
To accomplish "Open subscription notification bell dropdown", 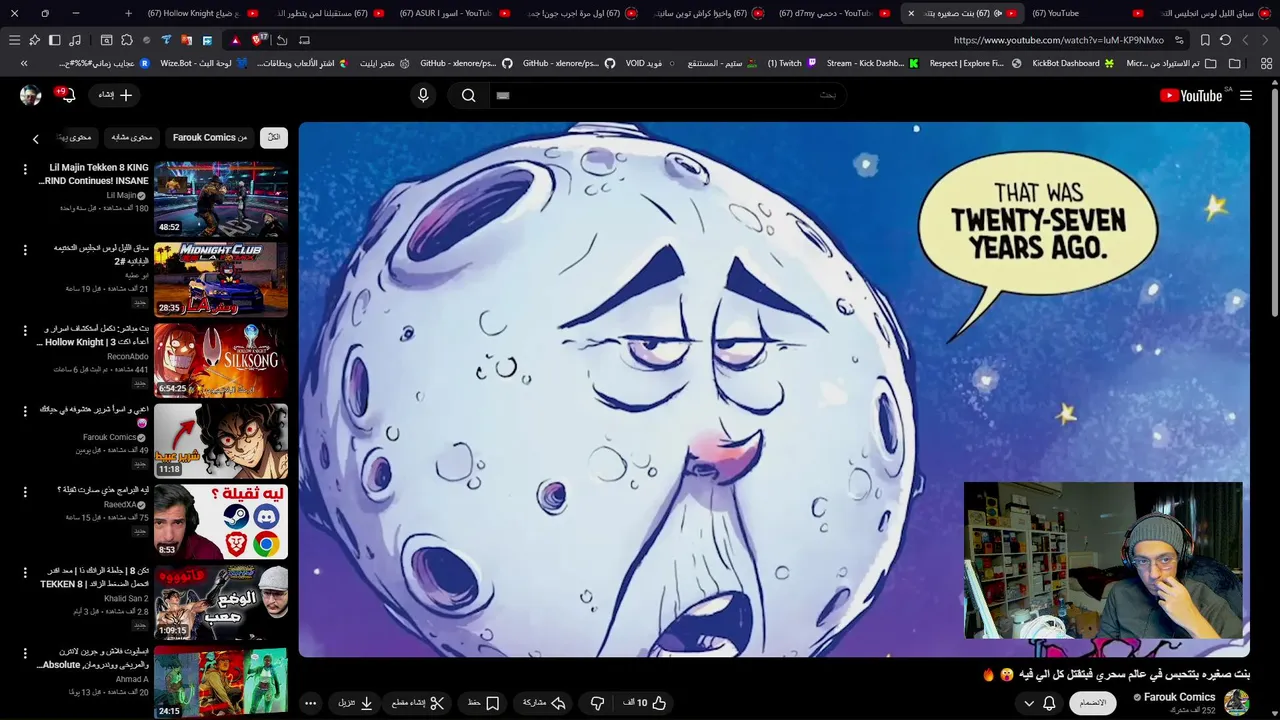I will click(1040, 703).
